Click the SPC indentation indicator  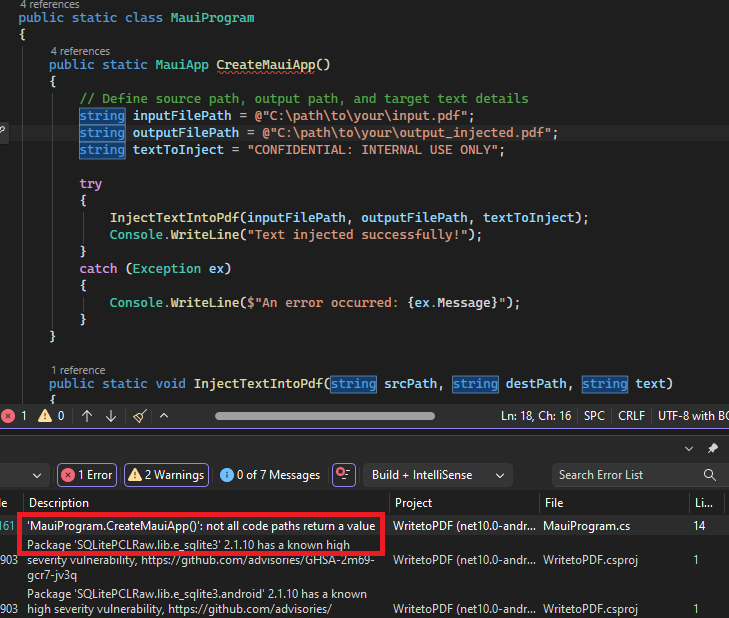point(594,416)
